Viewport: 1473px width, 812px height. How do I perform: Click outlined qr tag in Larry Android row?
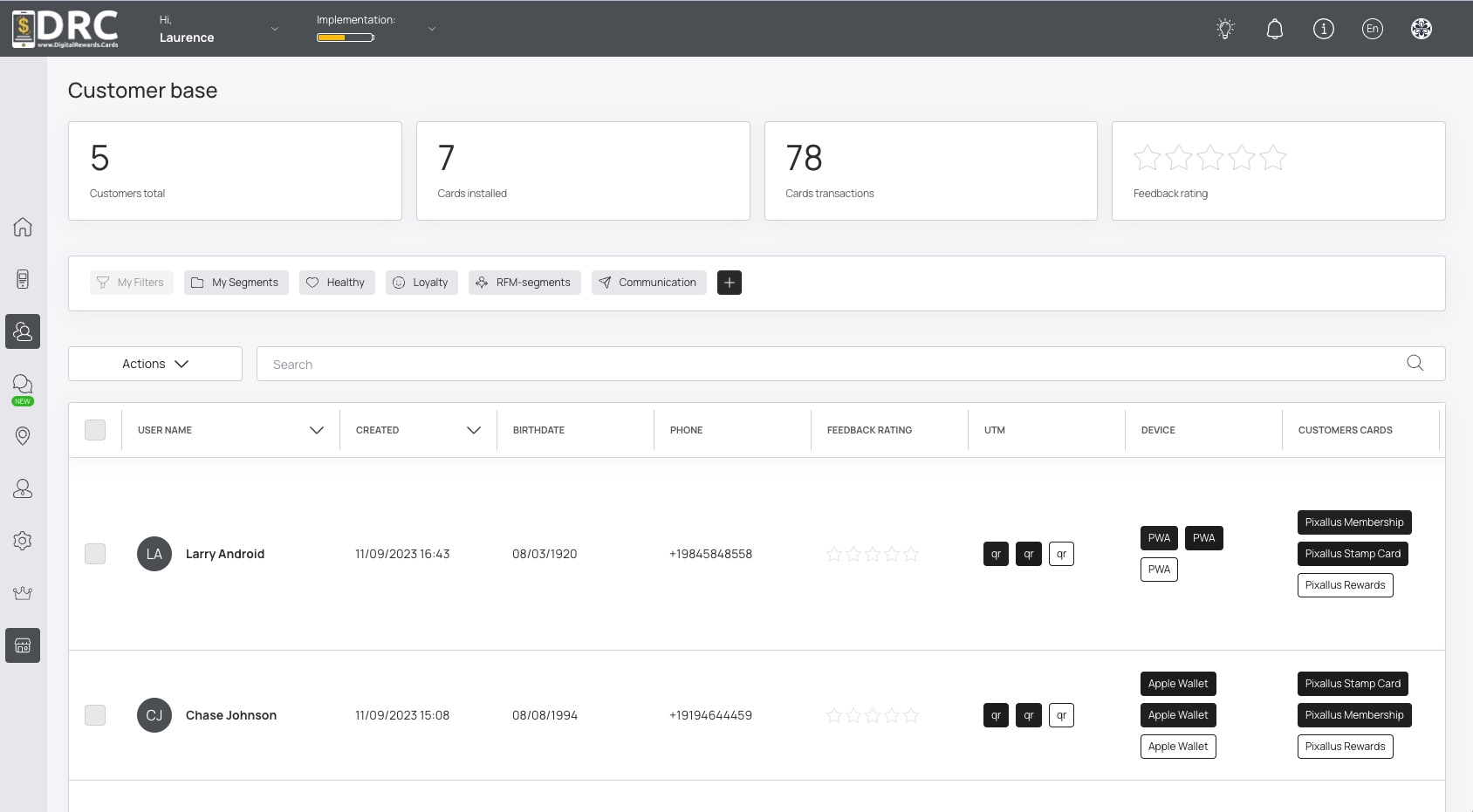coord(1061,554)
